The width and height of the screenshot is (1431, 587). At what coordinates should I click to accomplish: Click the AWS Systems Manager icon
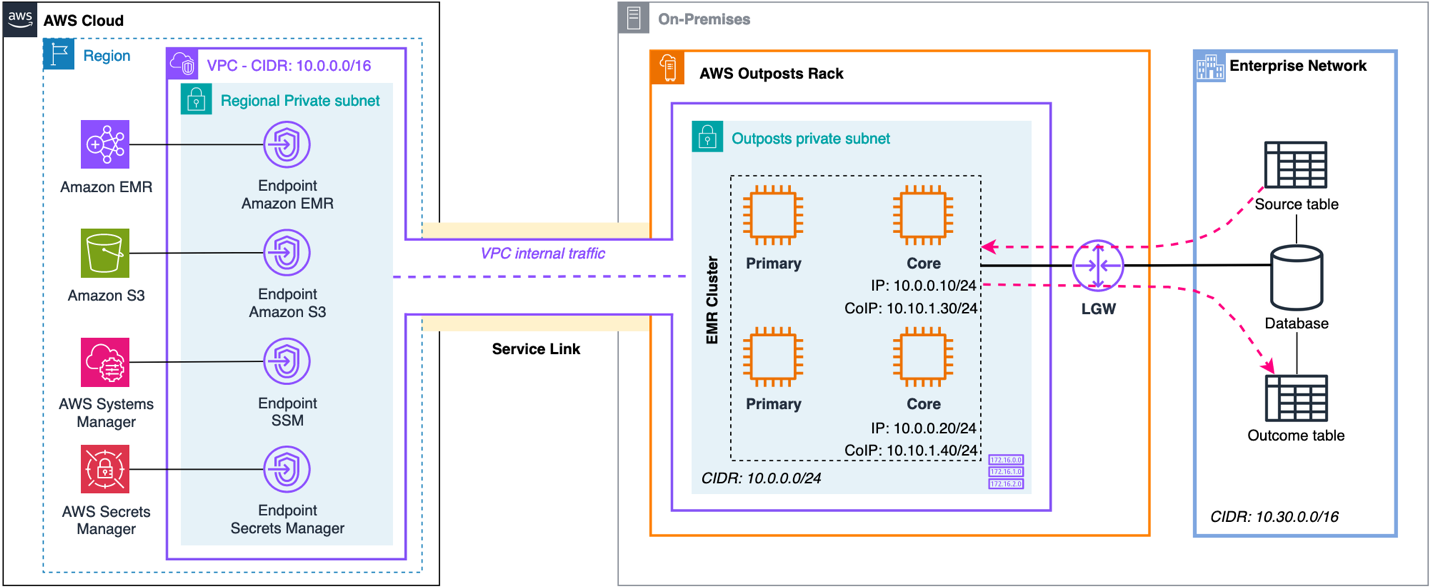pos(106,362)
